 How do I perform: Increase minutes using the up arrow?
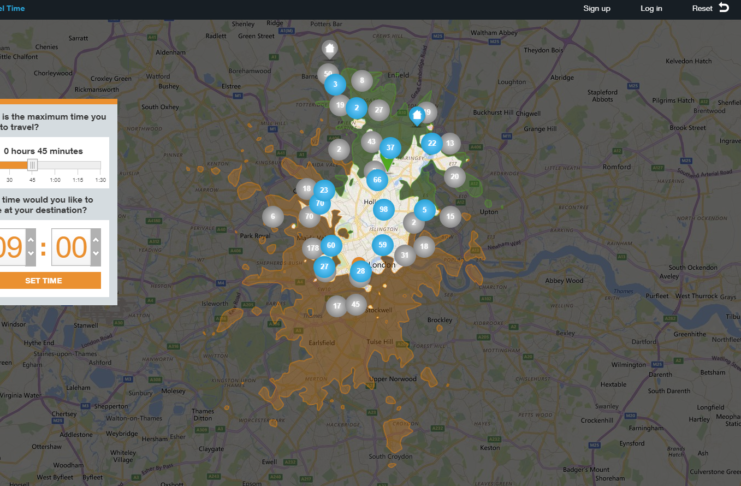[95, 238]
